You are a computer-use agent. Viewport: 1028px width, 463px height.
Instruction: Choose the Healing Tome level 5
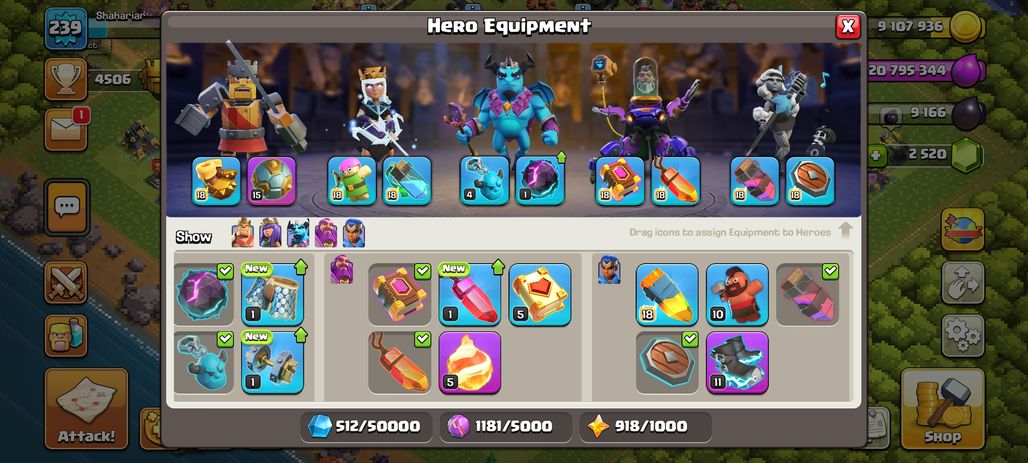click(540, 294)
